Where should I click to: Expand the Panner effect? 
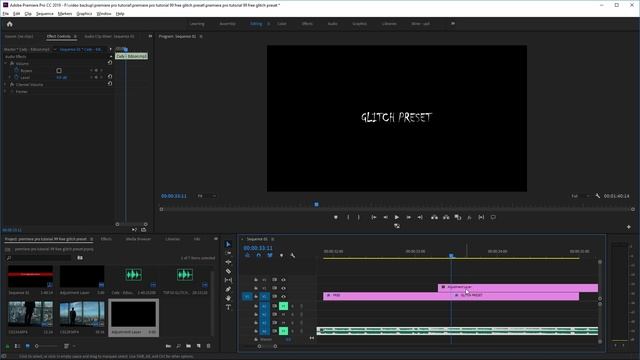point(5,91)
